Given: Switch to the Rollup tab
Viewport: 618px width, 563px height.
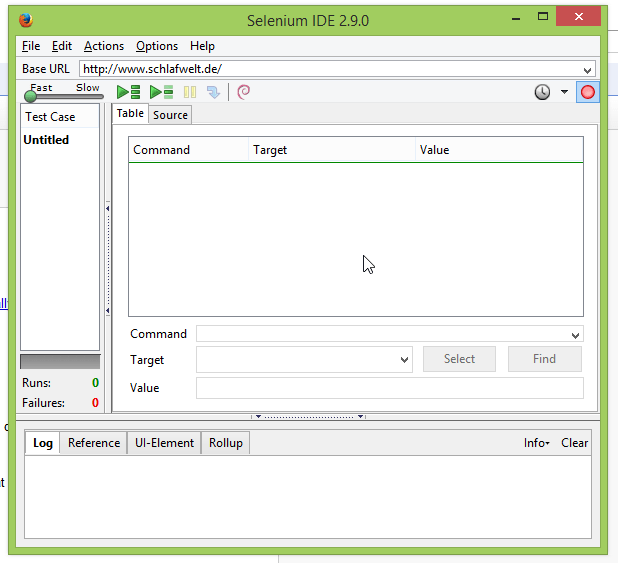Looking at the screenshot, I should (x=226, y=443).
